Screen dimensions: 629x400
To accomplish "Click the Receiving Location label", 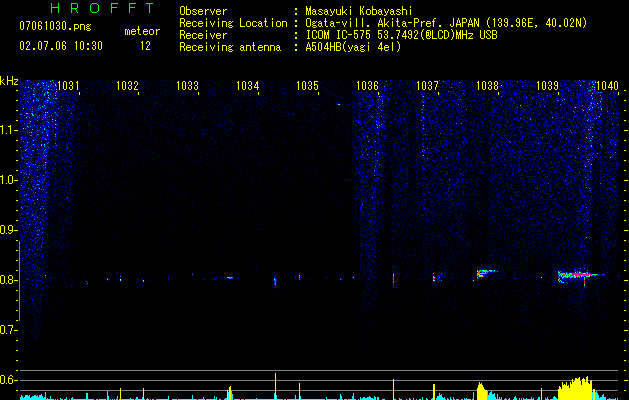I will click(233, 23).
